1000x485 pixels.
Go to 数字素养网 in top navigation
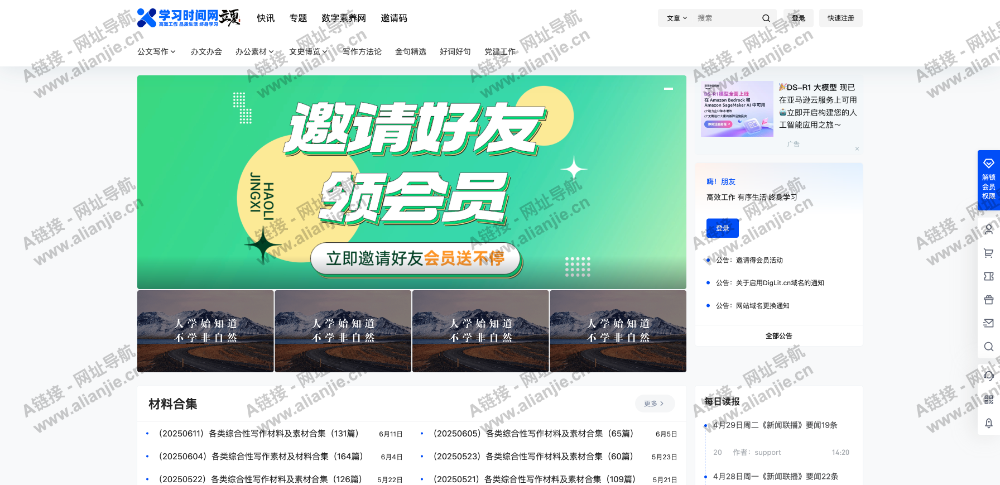[x=344, y=18]
